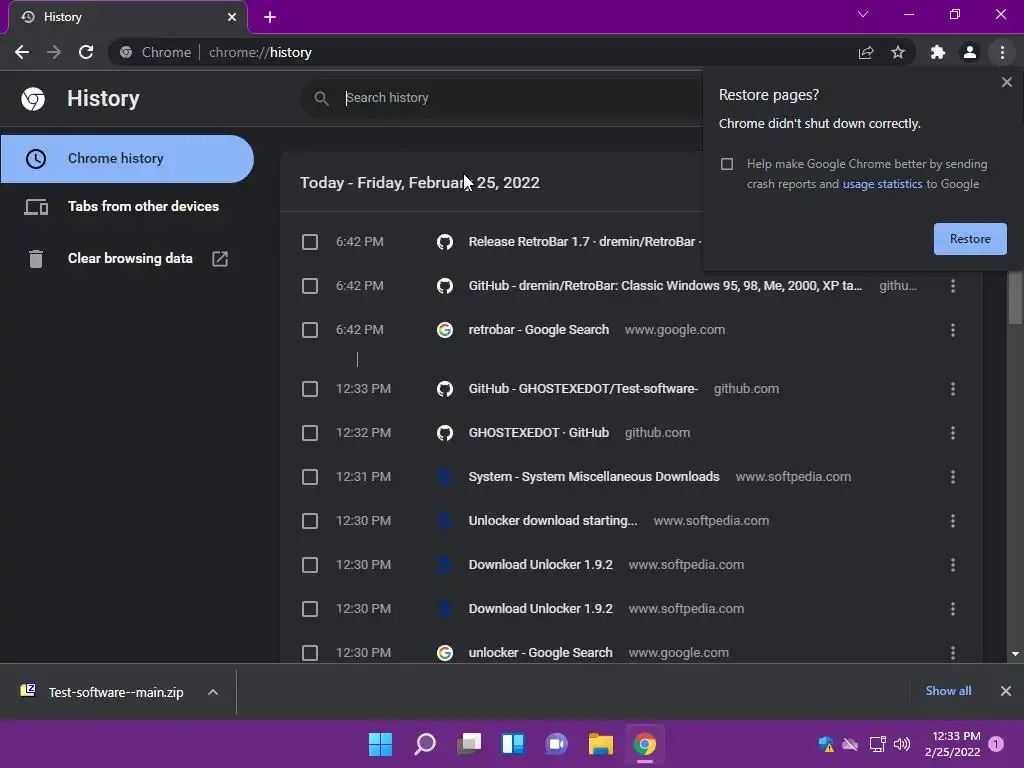The height and width of the screenshot is (768, 1024).
Task: Open Chrome's three-dot main menu
Action: click(x=1002, y=52)
